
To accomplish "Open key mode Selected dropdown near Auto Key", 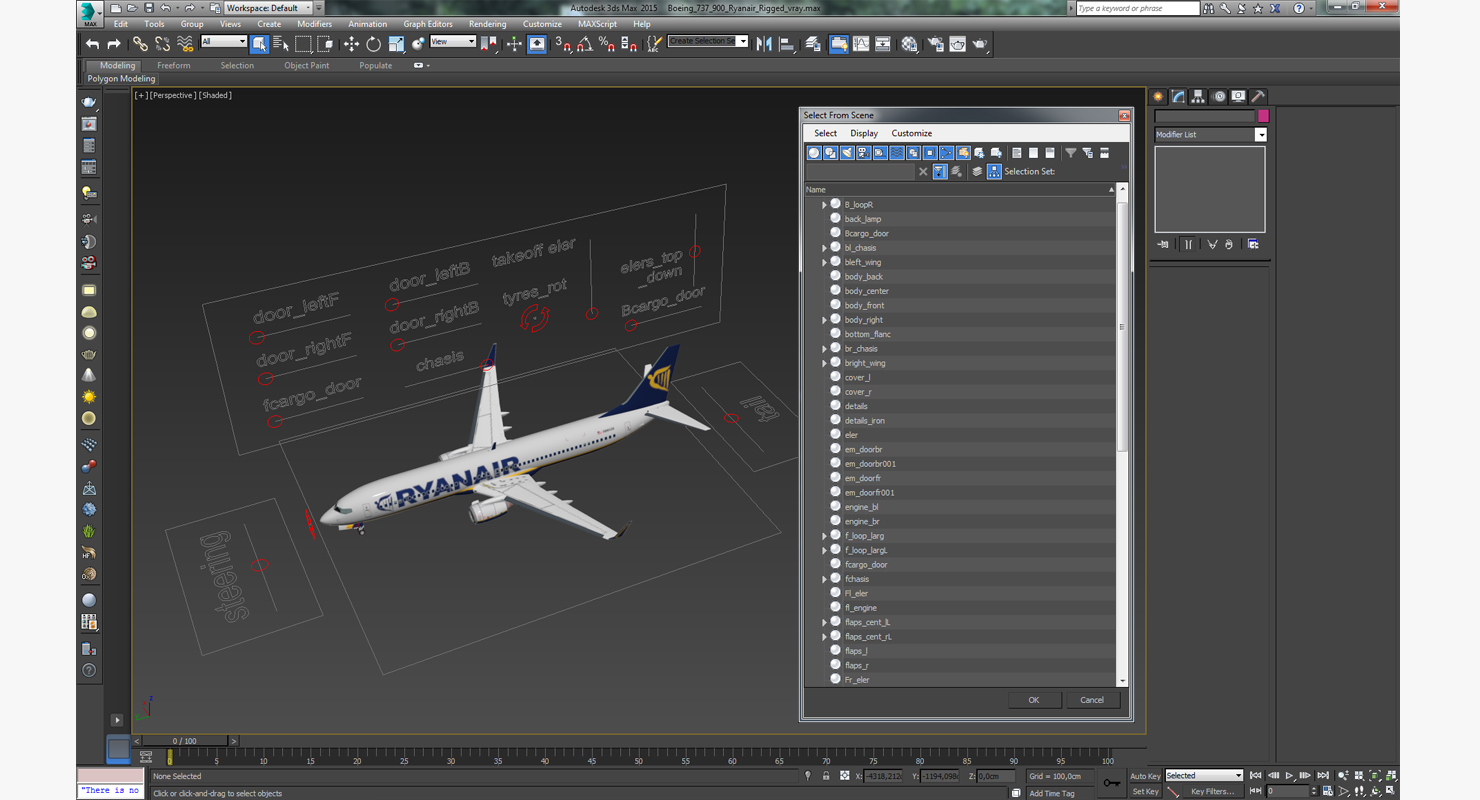I will coord(1204,776).
